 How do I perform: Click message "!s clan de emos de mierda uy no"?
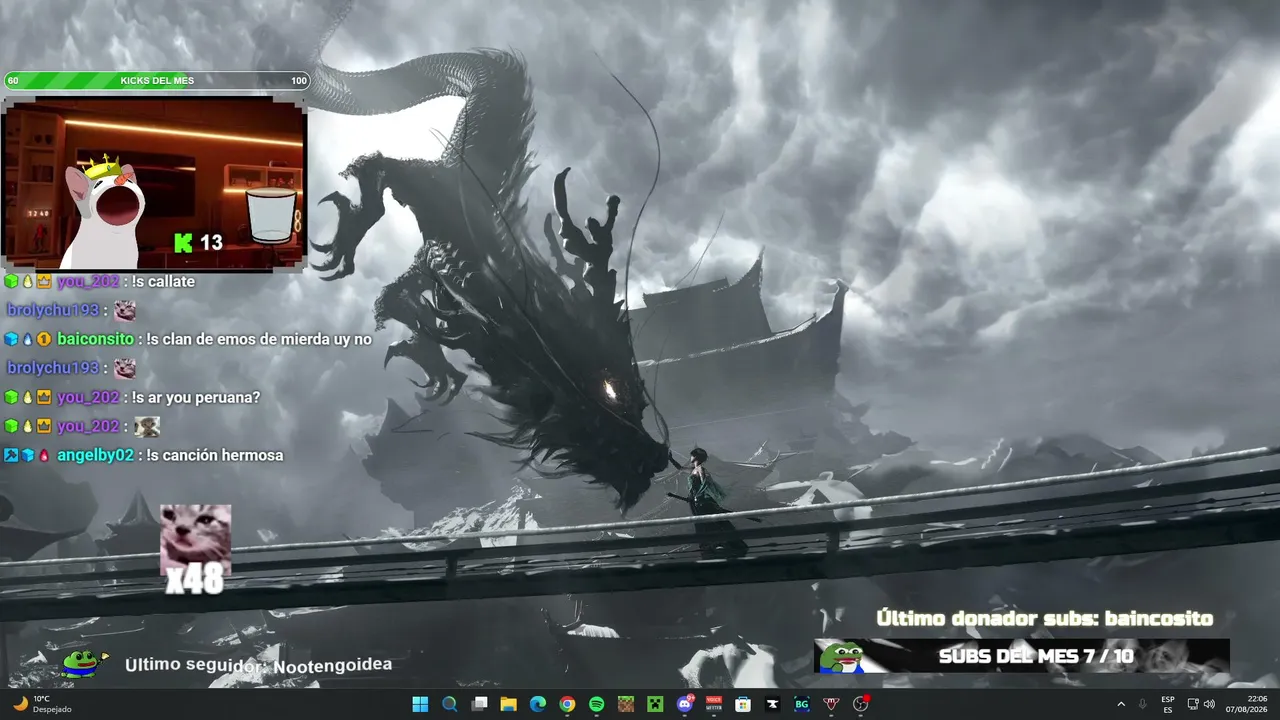tap(259, 339)
